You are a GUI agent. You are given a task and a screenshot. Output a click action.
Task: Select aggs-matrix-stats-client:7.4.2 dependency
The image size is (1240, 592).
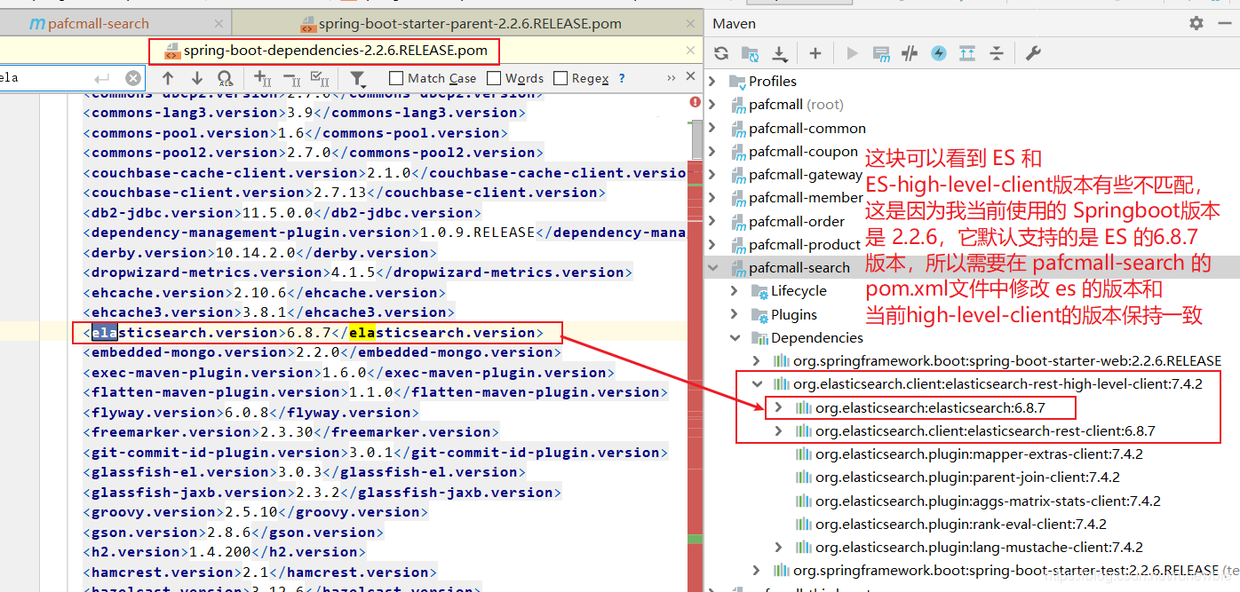coord(988,501)
